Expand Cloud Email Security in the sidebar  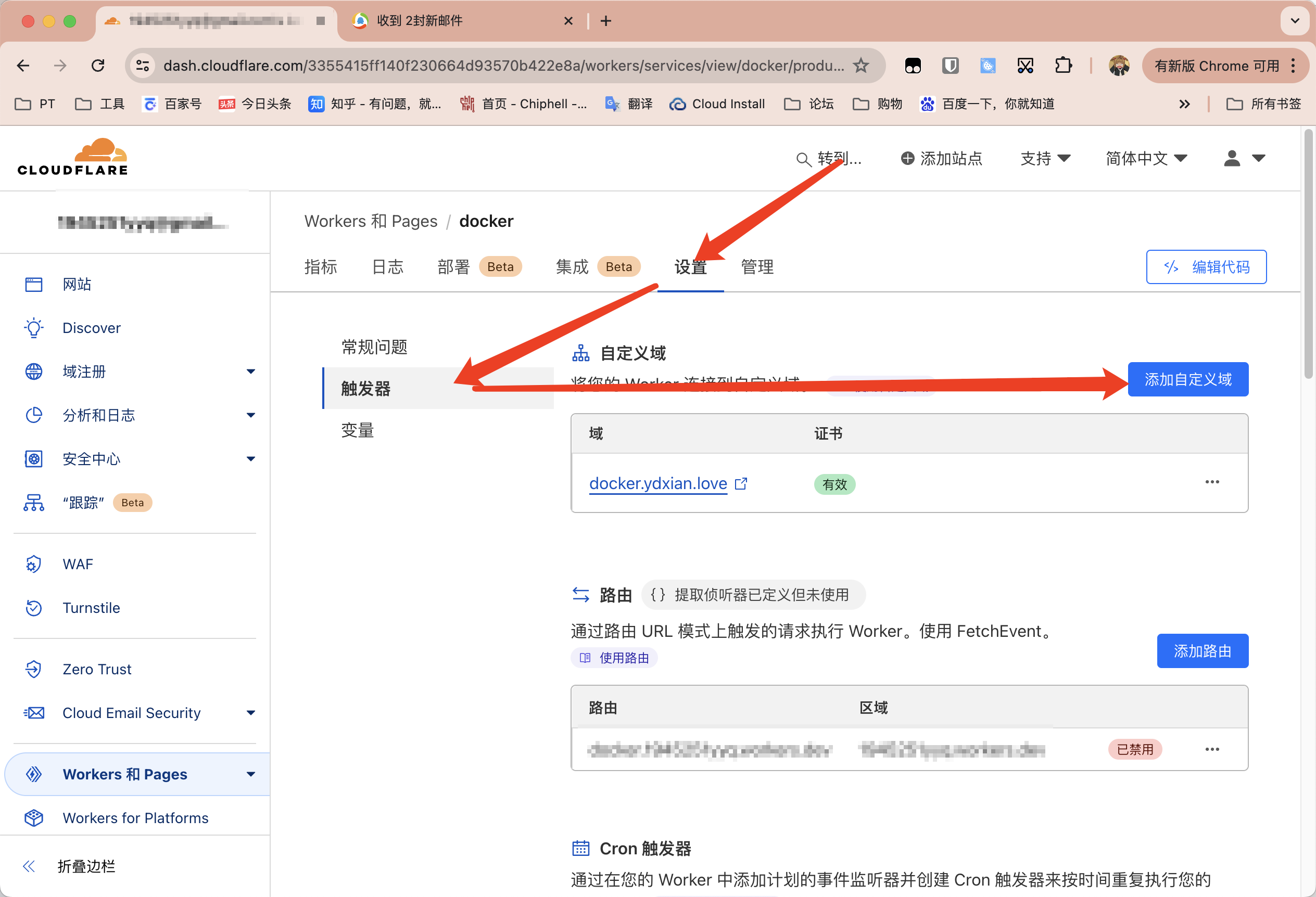tap(251, 712)
